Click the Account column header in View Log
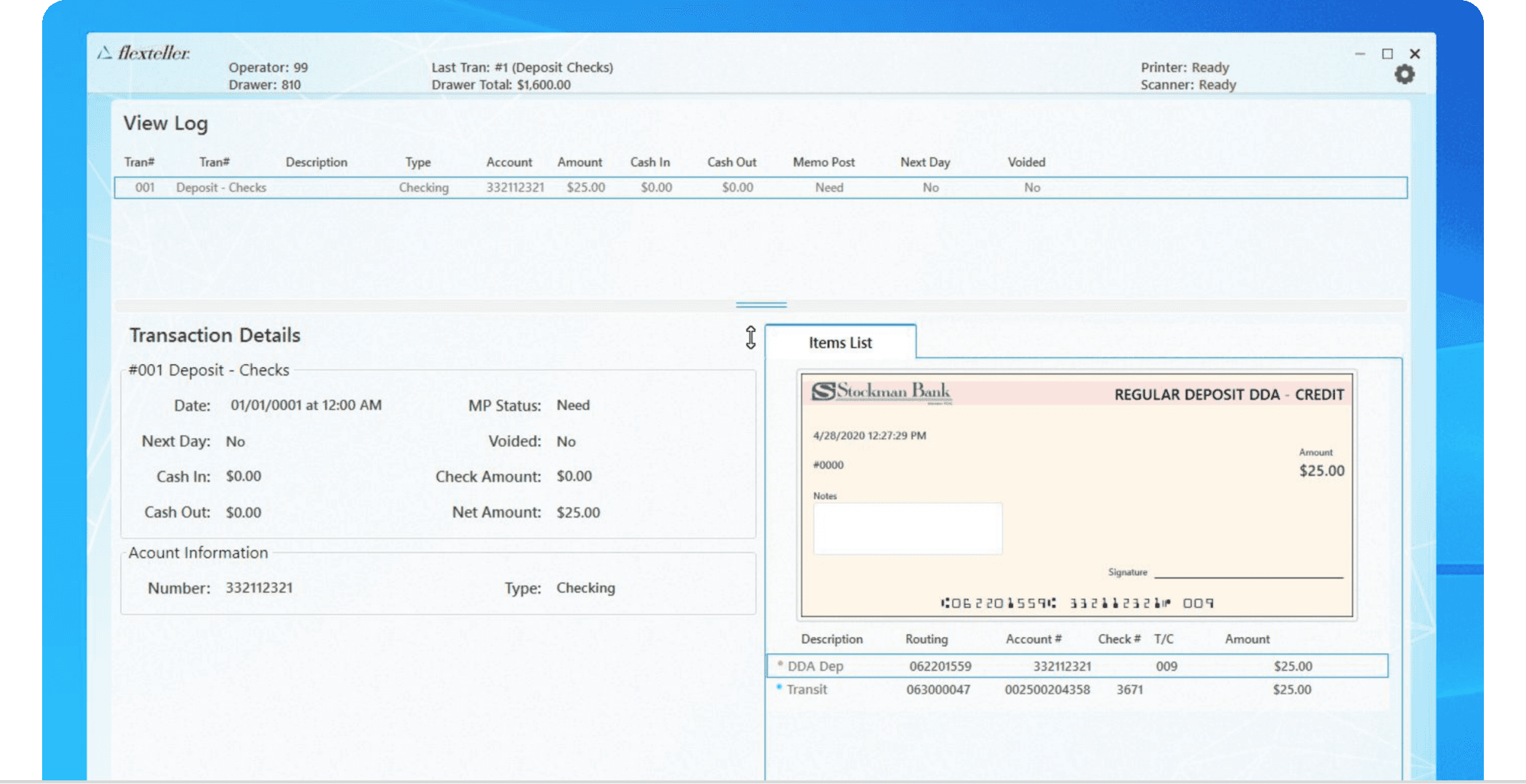 509,162
